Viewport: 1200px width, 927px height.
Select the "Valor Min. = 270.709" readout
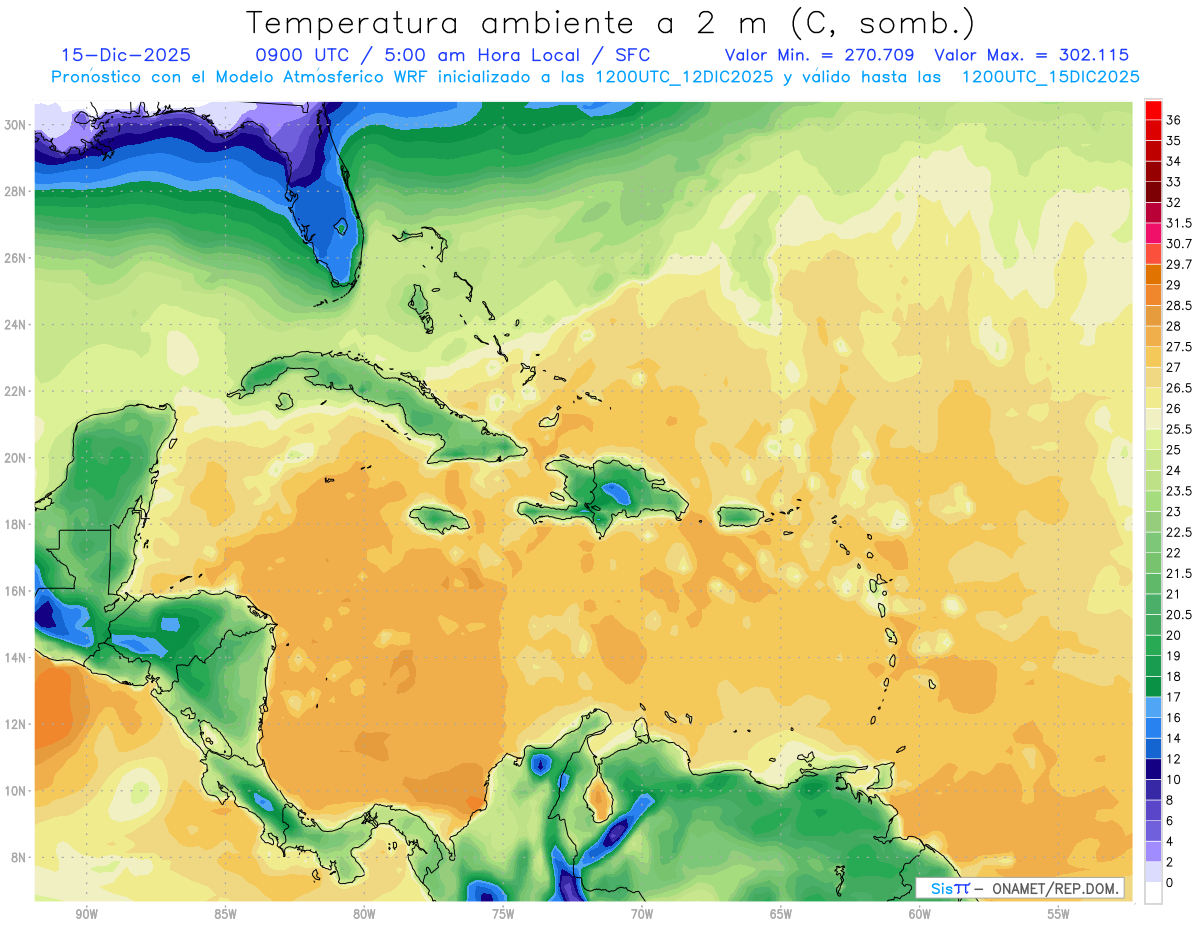(x=820, y=55)
